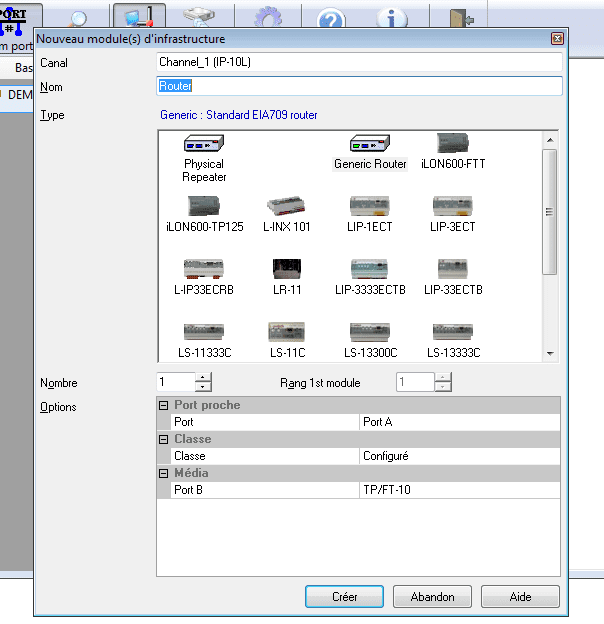Select the Physical Repeater module icon
The width and height of the screenshot is (604, 624).
point(204,144)
